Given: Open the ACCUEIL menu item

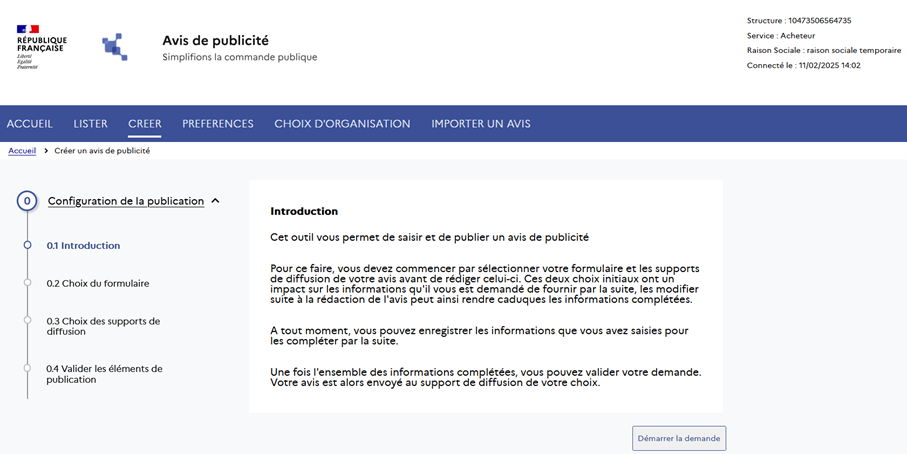Looking at the screenshot, I should pos(30,124).
